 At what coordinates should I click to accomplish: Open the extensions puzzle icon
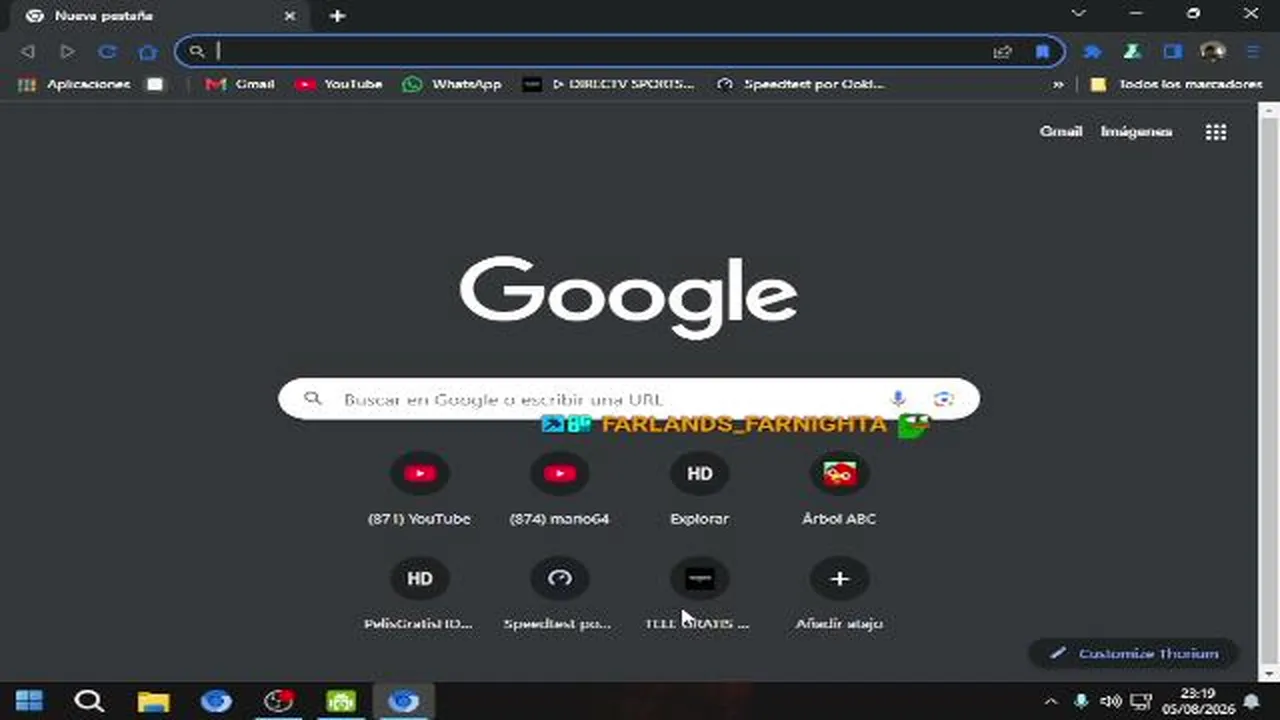[1093, 51]
